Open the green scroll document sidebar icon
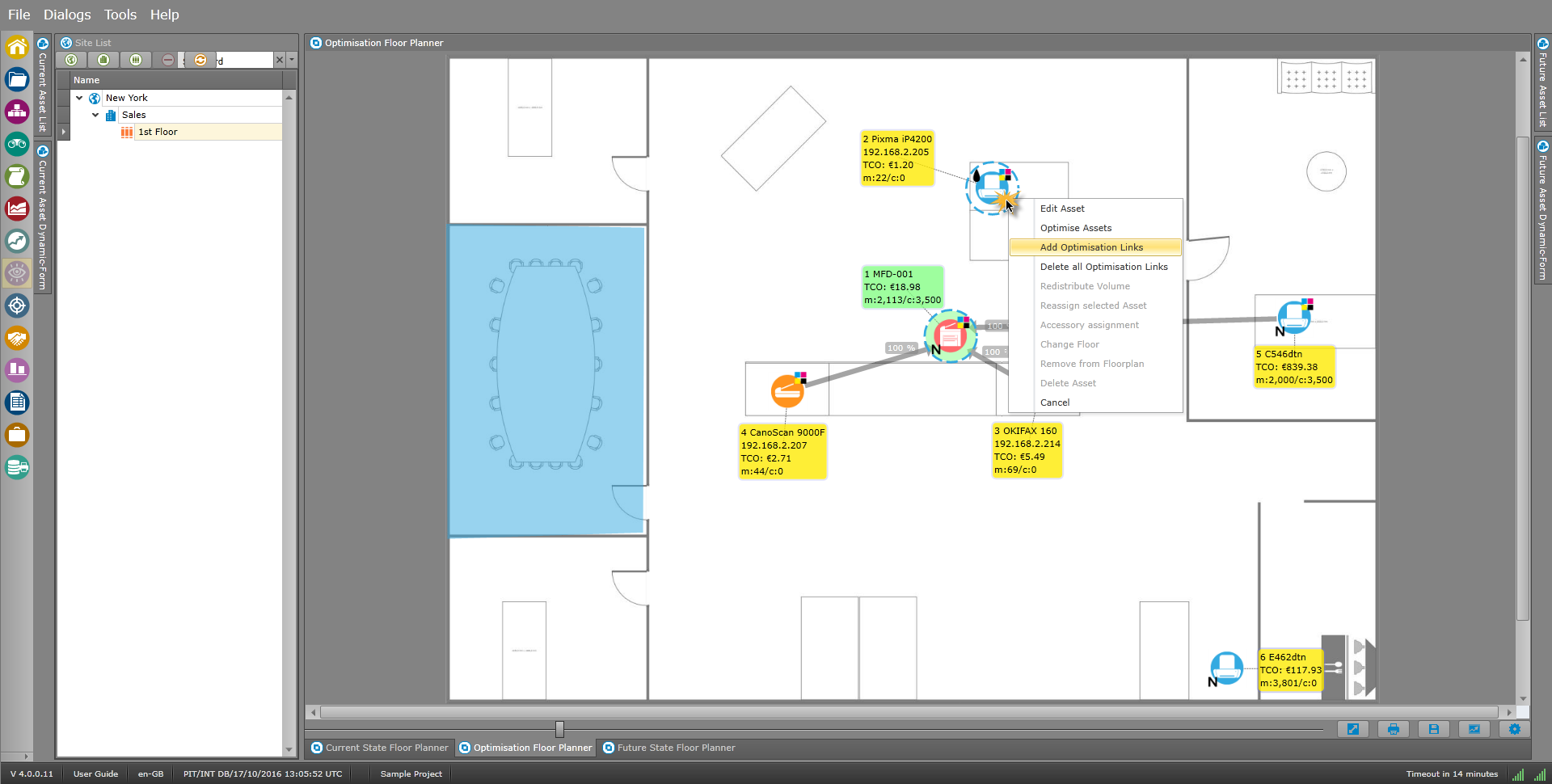1552x784 pixels. [x=17, y=176]
